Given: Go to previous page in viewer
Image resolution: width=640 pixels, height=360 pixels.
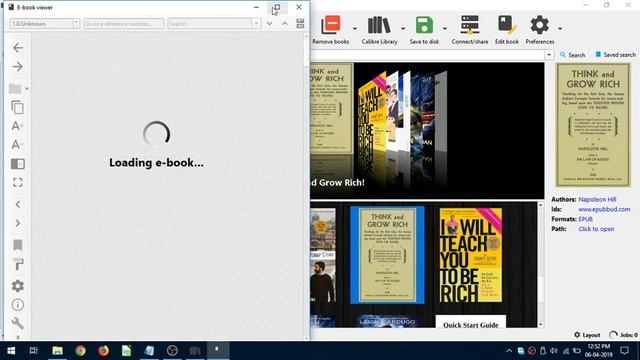Looking at the screenshot, I should tap(18, 204).
